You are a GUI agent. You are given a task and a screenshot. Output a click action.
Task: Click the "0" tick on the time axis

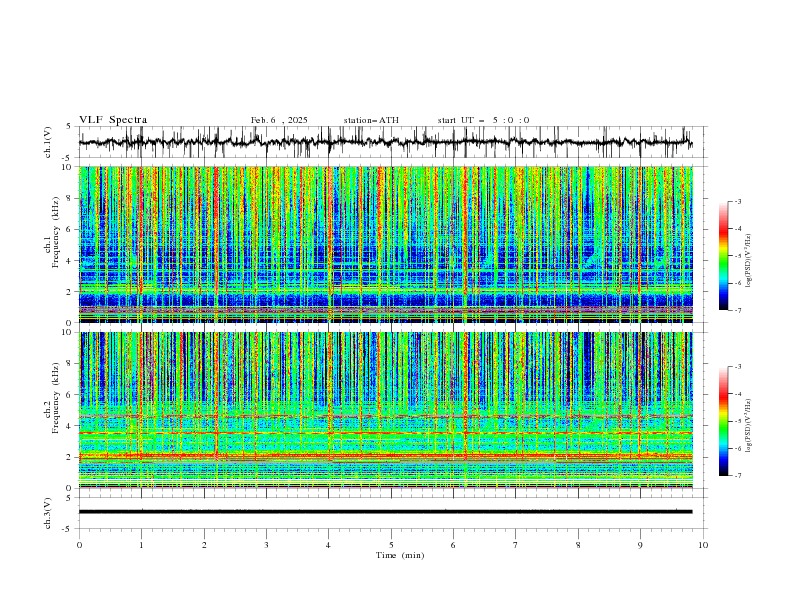79,545
